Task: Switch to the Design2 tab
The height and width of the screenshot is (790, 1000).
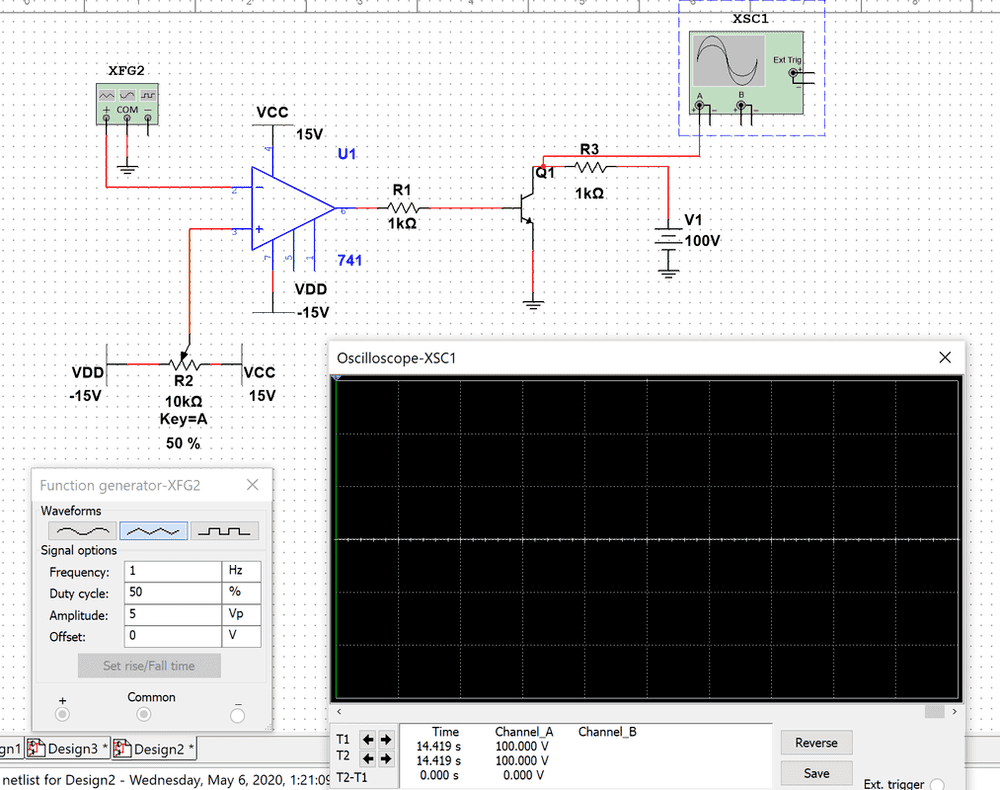Action: (x=157, y=749)
